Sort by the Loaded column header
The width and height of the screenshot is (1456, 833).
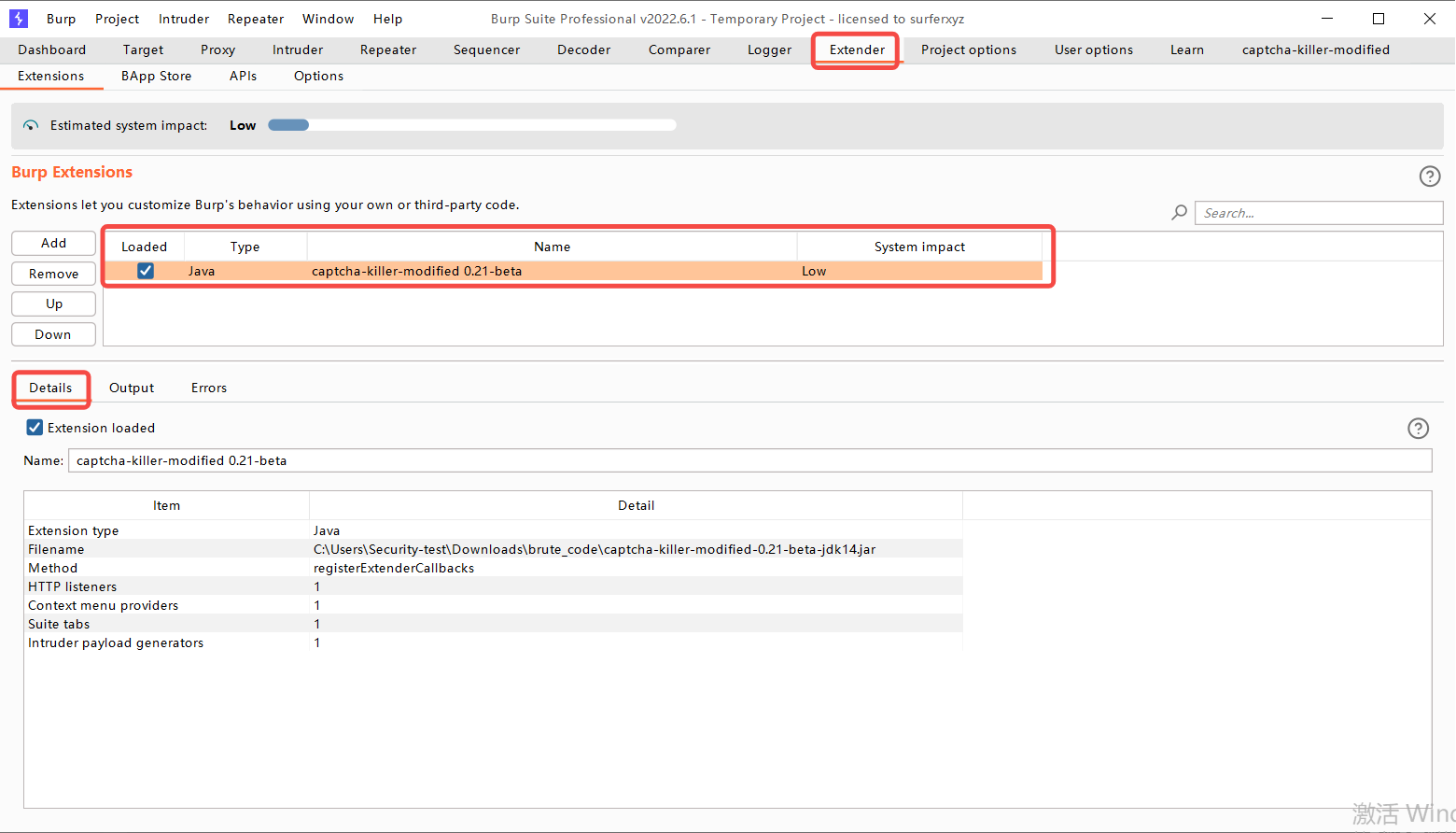144,247
